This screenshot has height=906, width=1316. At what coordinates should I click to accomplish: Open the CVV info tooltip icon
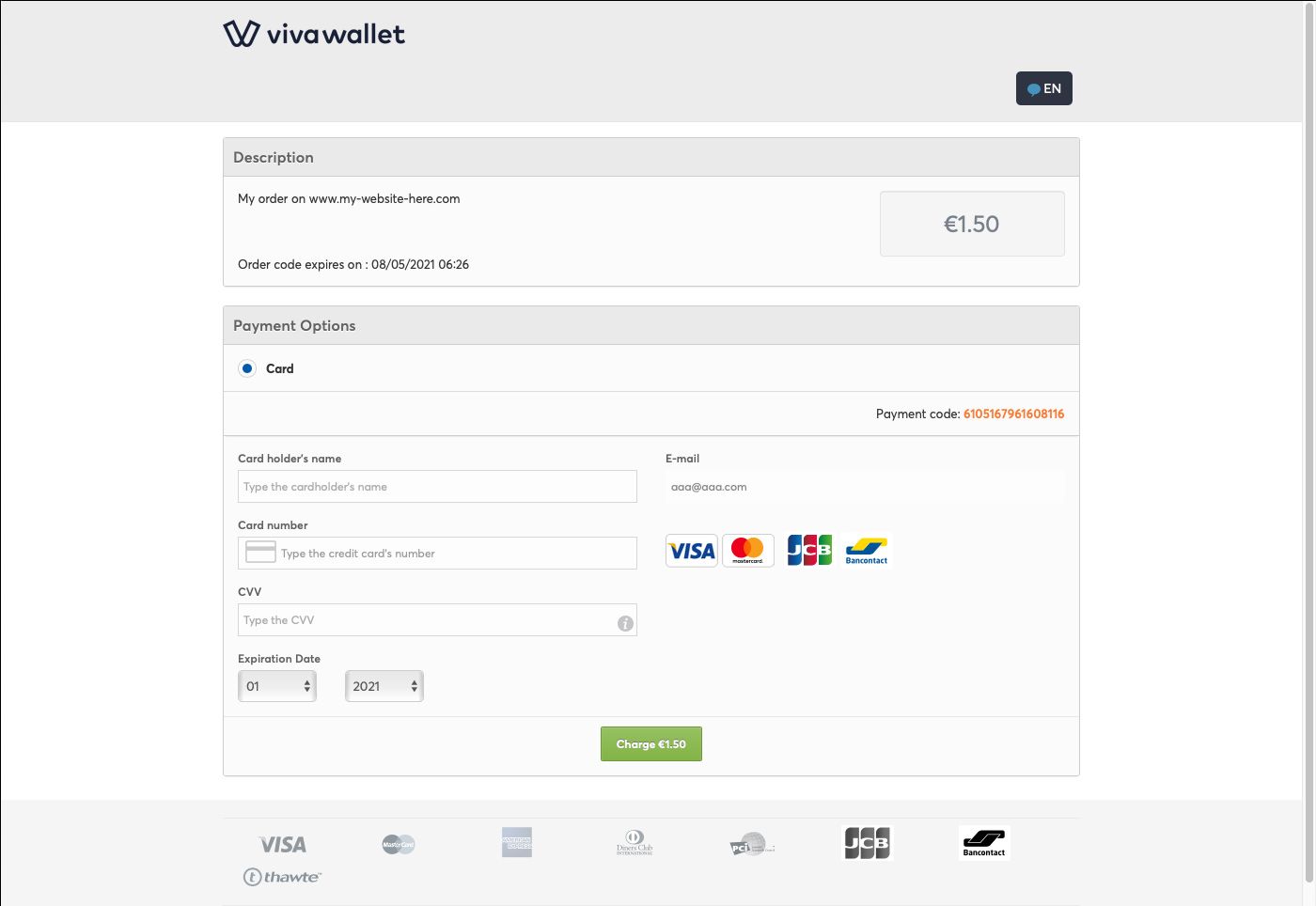click(x=625, y=623)
